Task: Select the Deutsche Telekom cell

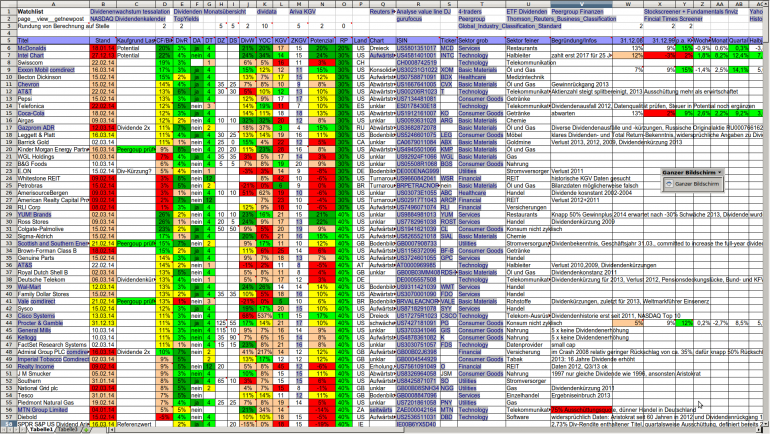Action: click(x=53, y=280)
